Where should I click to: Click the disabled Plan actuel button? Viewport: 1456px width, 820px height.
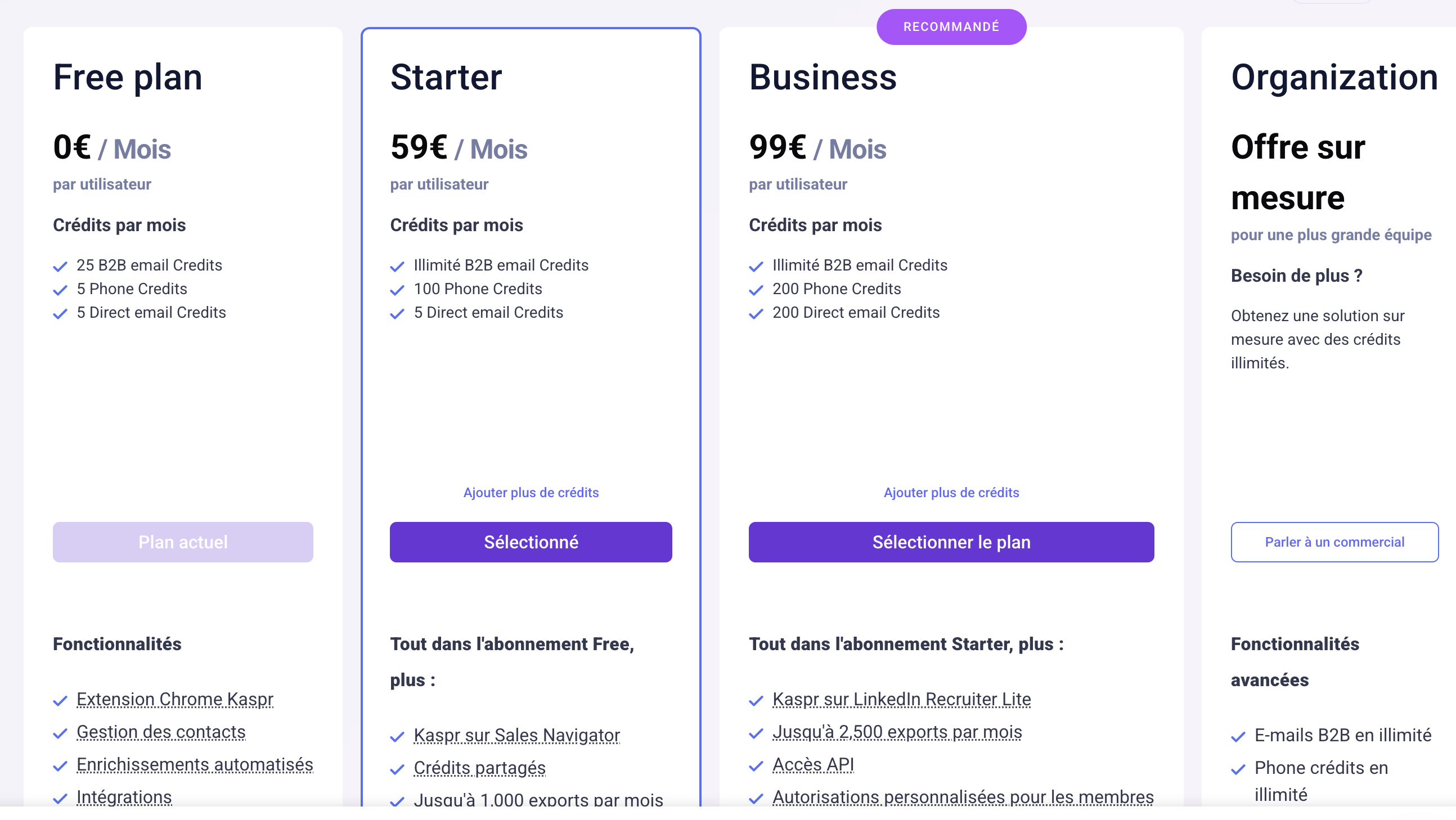pos(183,542)
